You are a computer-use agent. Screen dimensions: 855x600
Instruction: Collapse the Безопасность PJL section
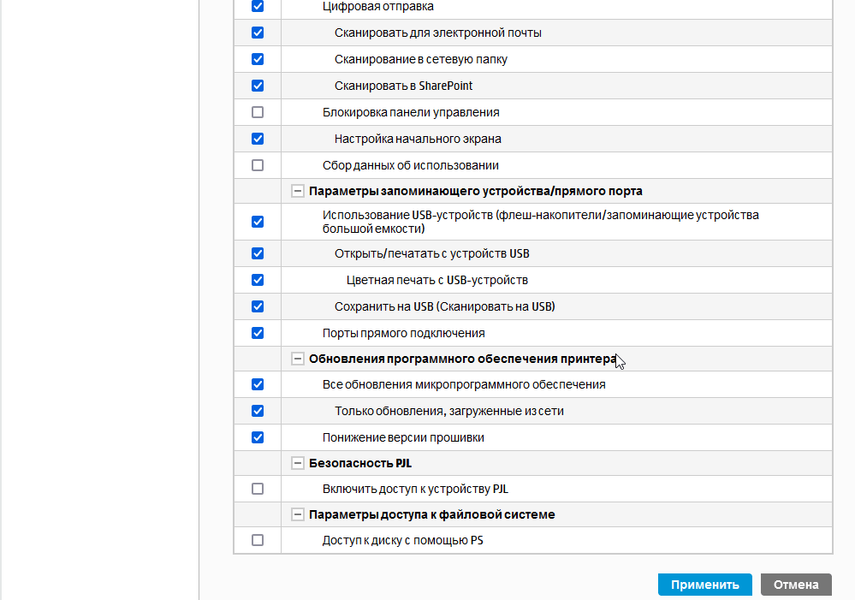pyautogui.click(x=297, y=463)
